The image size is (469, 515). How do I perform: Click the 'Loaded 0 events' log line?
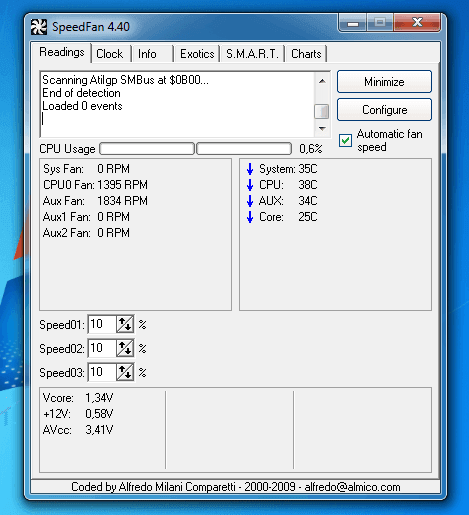82,106
